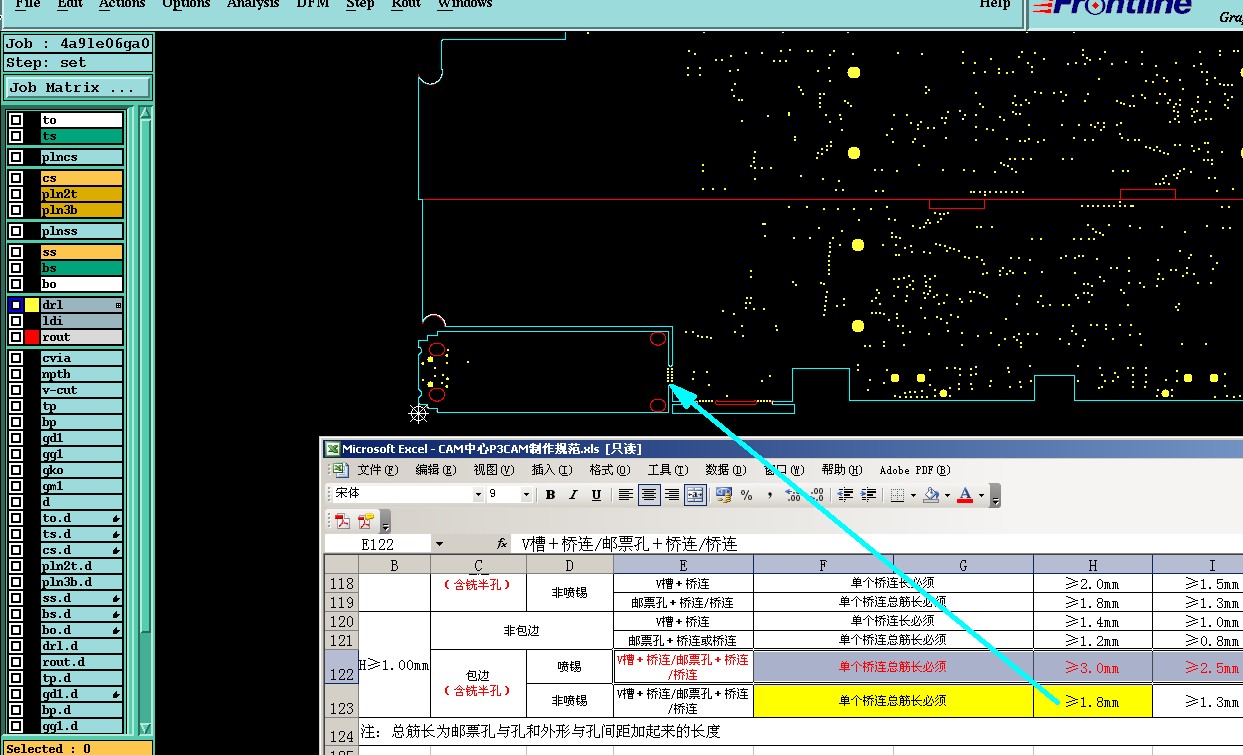Select layer row gko
The height and width of the screenshot is (755, 1243).
tap(81, 470)
